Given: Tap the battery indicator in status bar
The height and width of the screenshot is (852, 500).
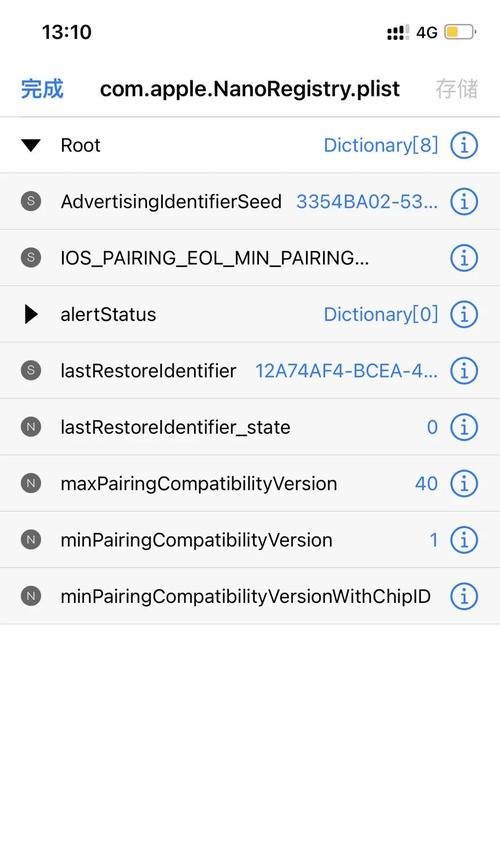Looking at the screenshot, I should point(460,32).
